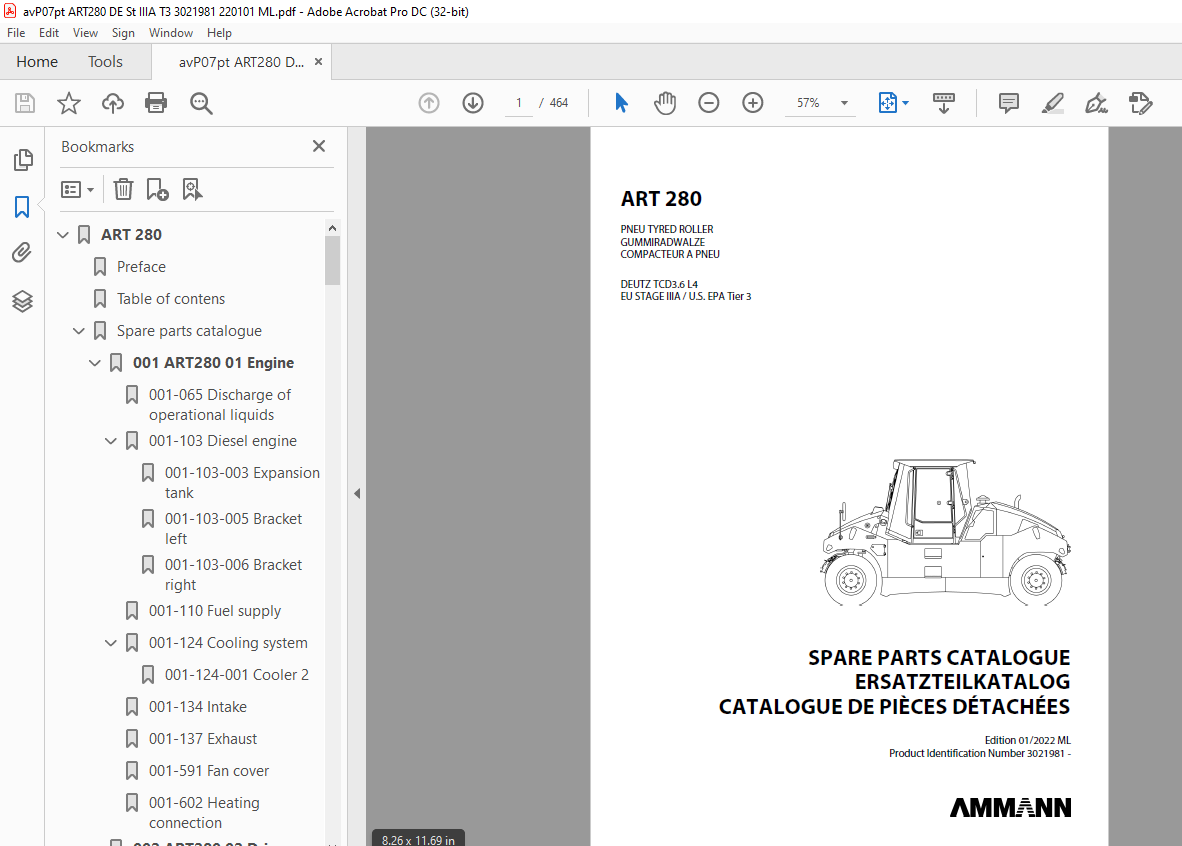Open the Find text magnifier icon

click(x=201, y=103)
